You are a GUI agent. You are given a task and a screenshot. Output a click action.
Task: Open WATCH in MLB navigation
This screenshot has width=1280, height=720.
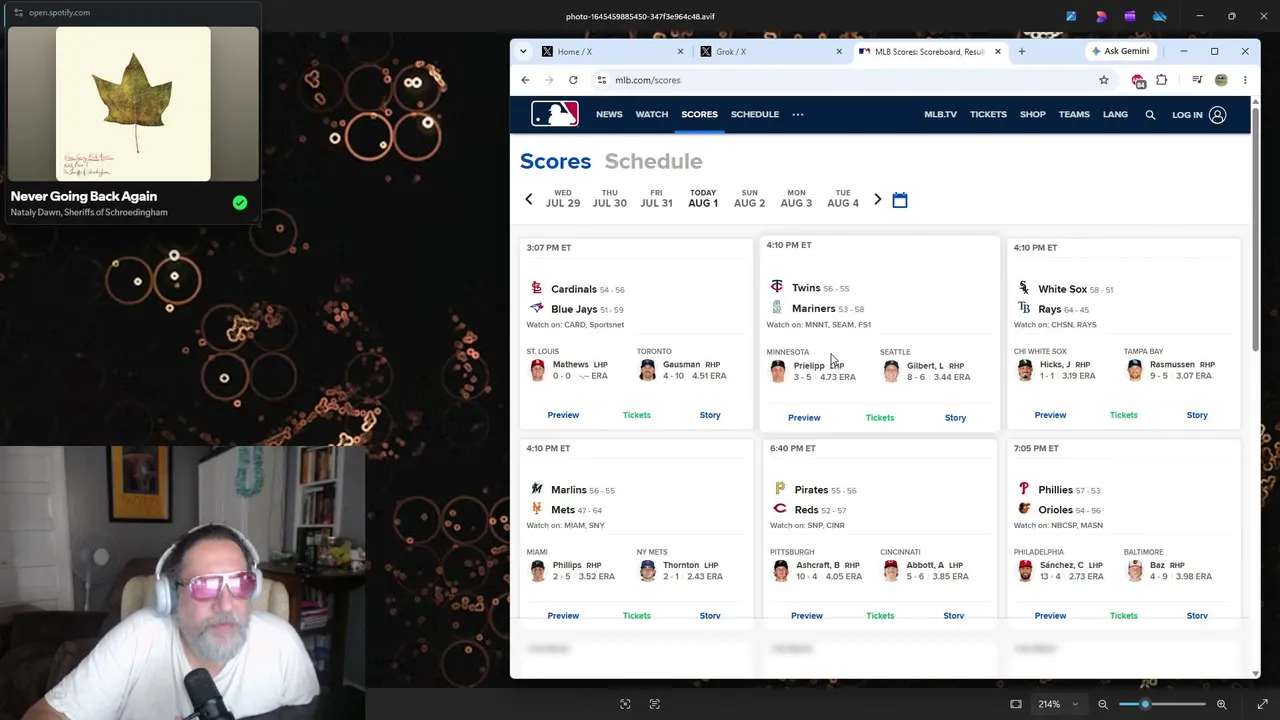(x=652, y=115)
